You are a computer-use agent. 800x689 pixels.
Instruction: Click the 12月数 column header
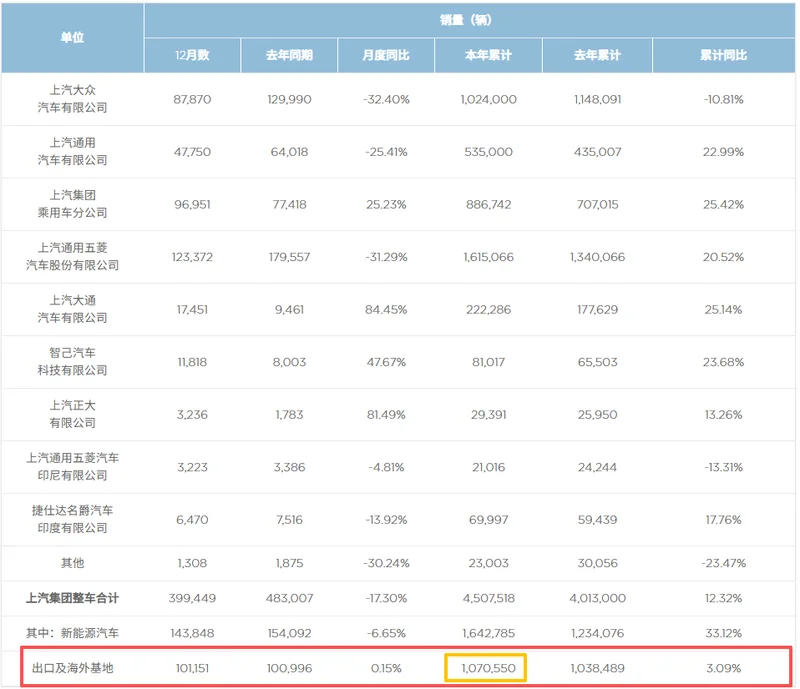pyautogui.click(x=191, y=55)
